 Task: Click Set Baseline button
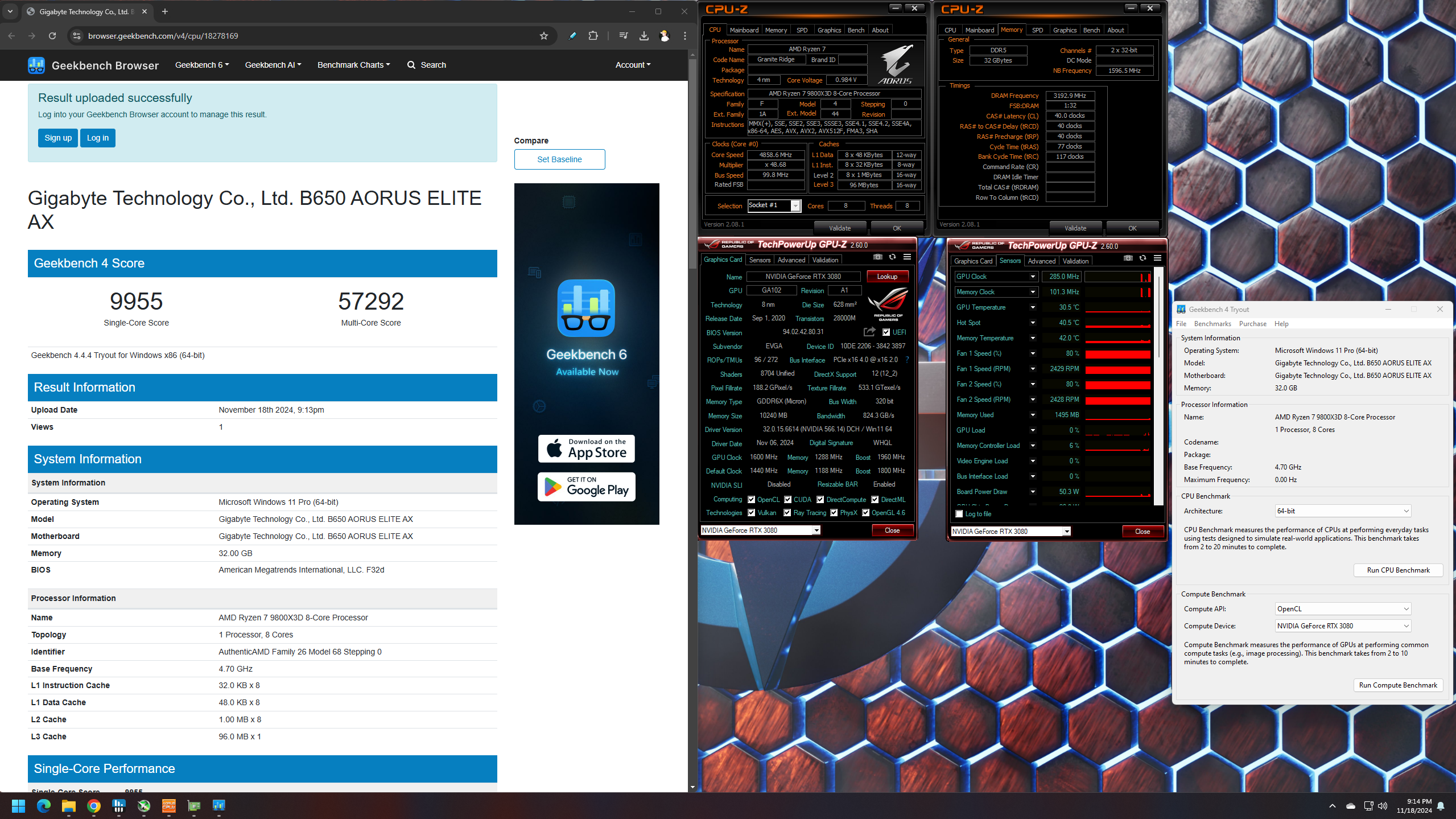559,159
